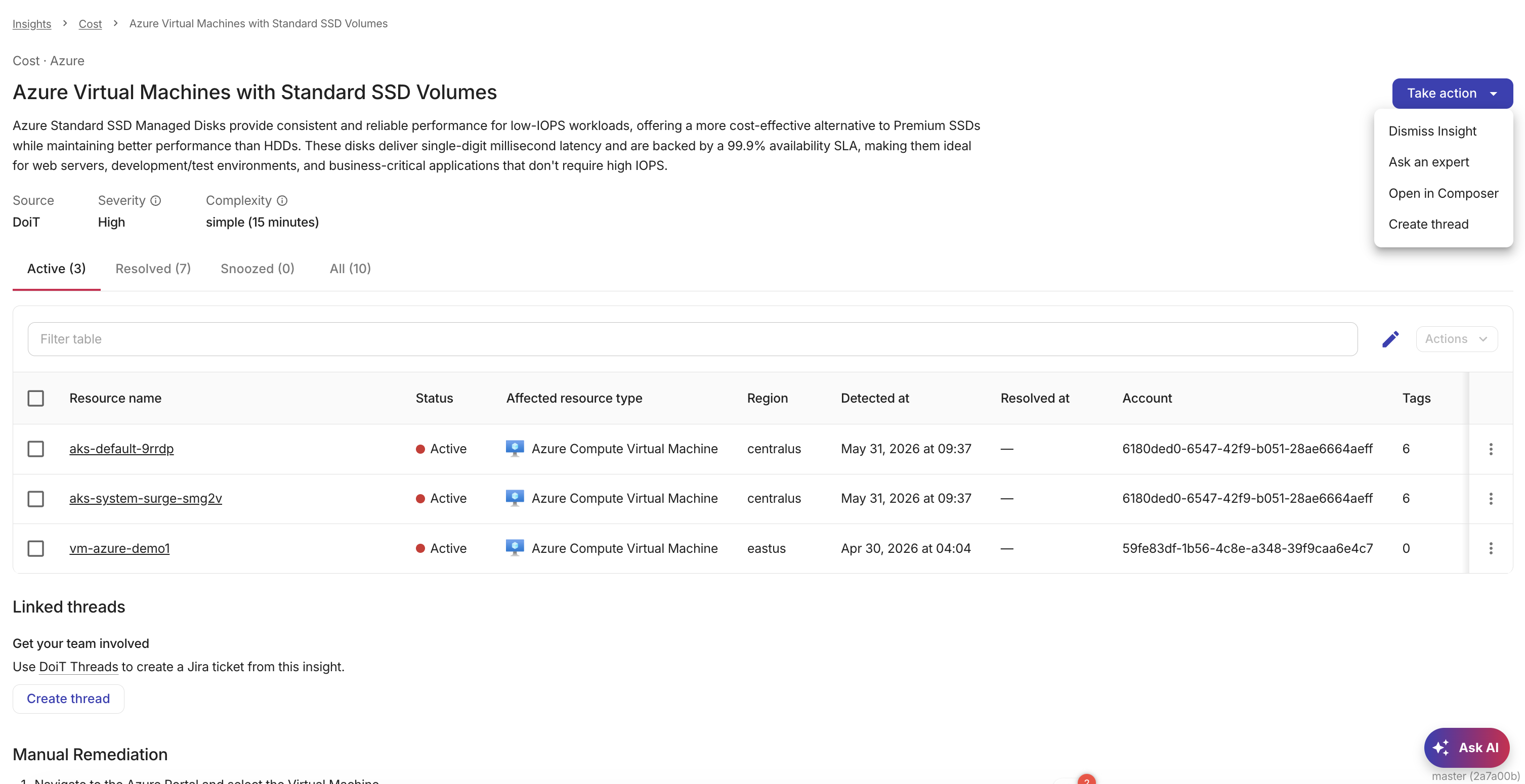The image size is (1525, 784).
Task: Open vm-azure-demo1 resource link
Action: click(x=119, y=548)
